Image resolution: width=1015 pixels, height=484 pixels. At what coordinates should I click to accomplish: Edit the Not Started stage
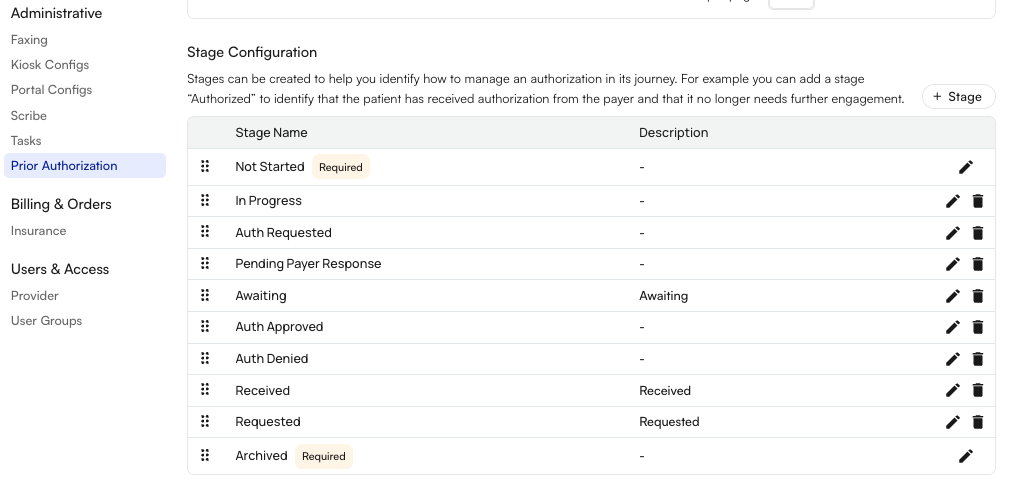(965, 167)
